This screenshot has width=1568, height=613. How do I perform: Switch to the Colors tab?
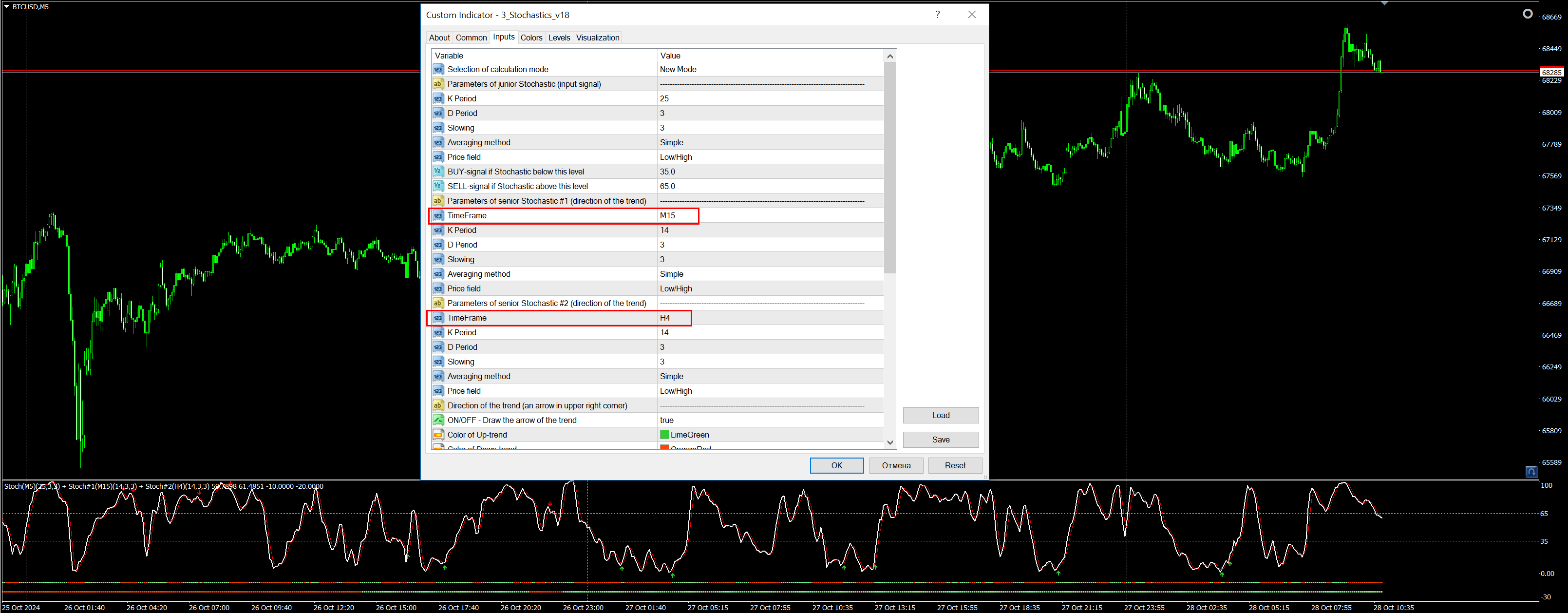531,38
